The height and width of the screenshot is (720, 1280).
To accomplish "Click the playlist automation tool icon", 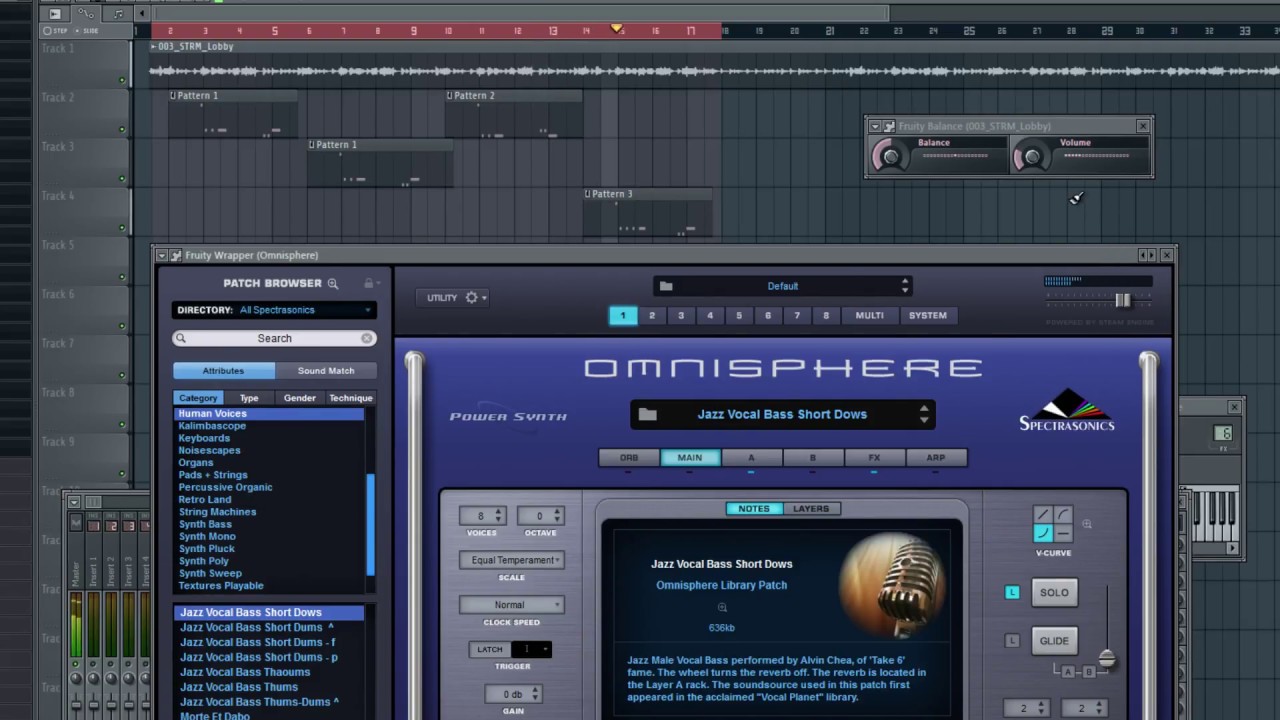I will (86, 14).
